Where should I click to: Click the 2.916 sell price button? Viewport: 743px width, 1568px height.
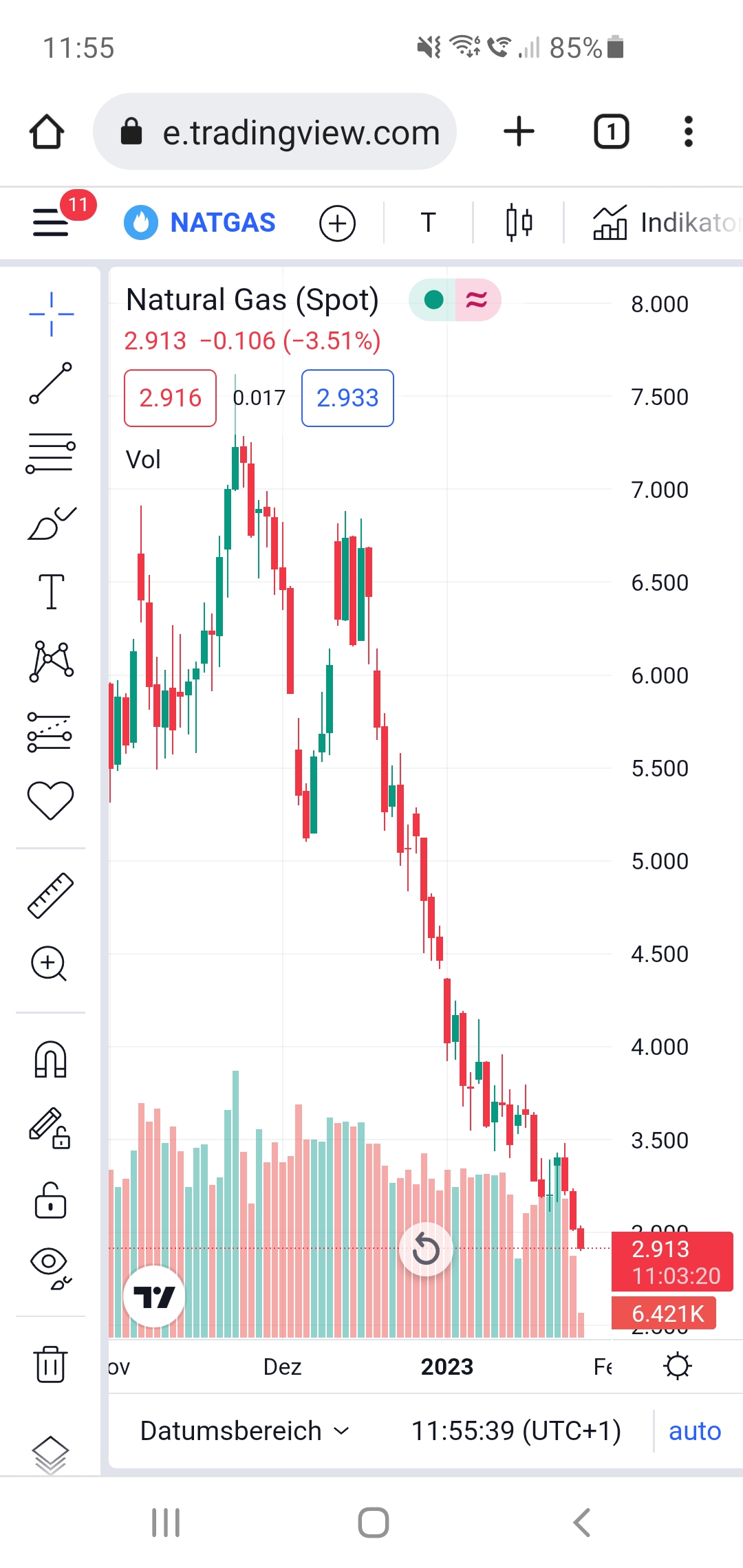(170, 398)
